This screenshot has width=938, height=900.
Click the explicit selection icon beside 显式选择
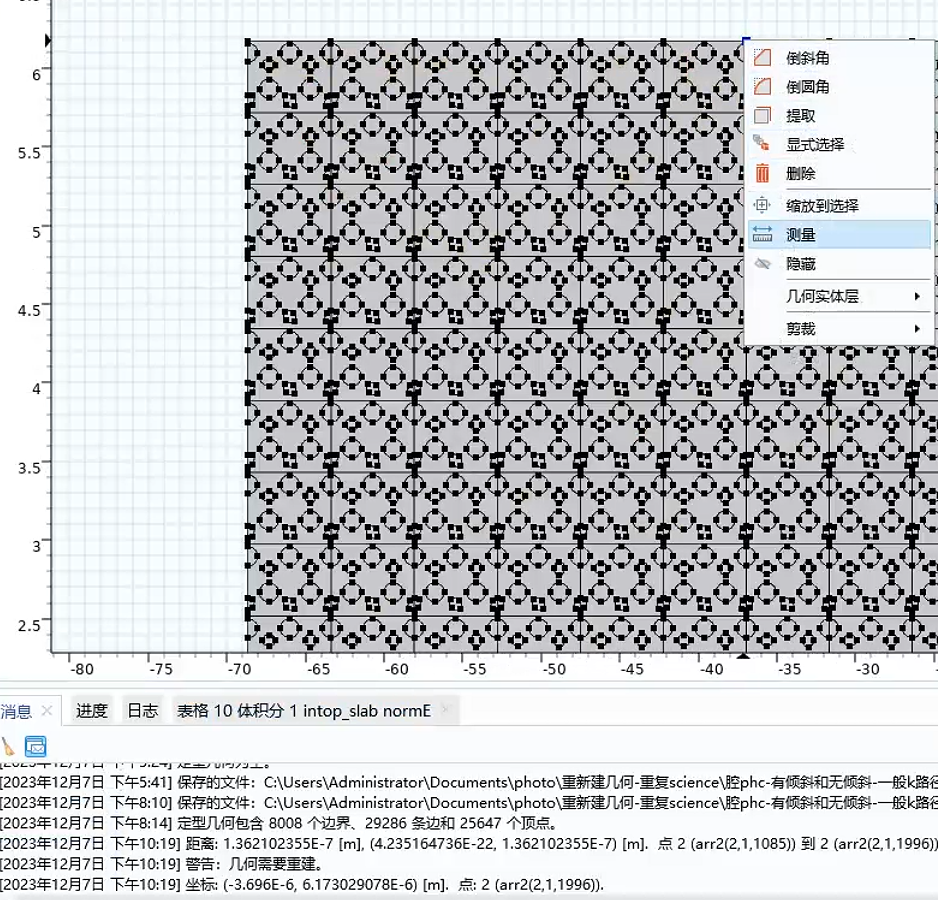pos(762,143)
